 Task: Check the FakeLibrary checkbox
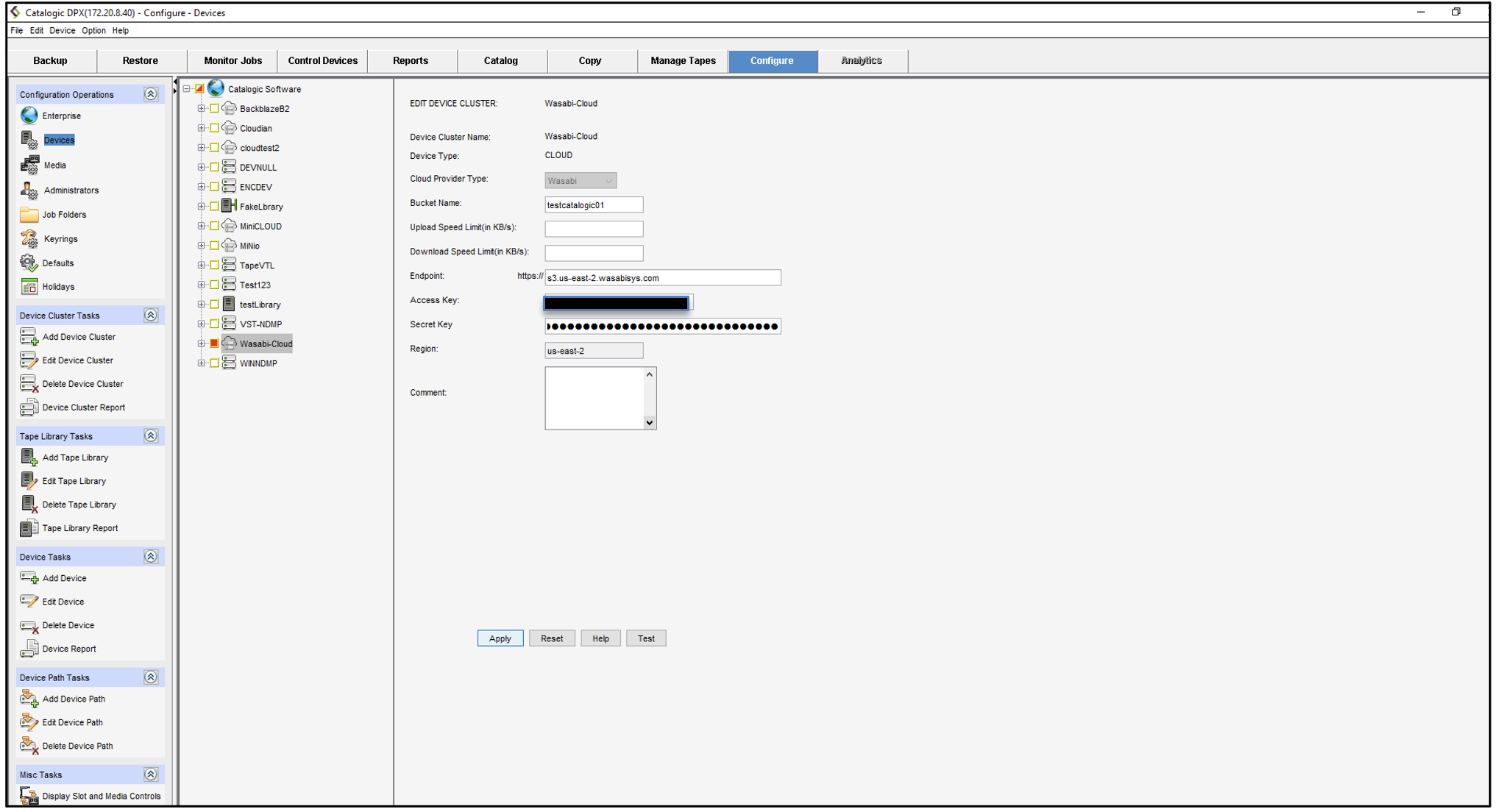[214, 207]
